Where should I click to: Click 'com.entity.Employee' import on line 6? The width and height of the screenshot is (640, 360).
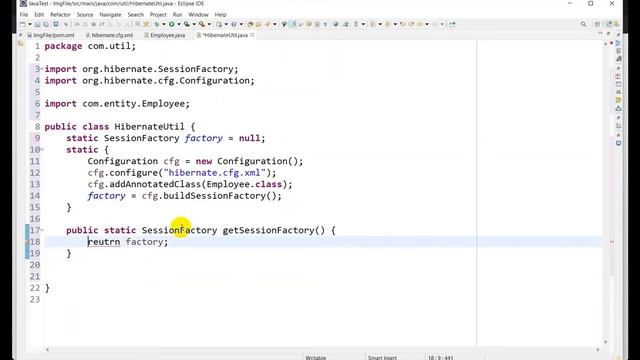[x=133, y=104]
